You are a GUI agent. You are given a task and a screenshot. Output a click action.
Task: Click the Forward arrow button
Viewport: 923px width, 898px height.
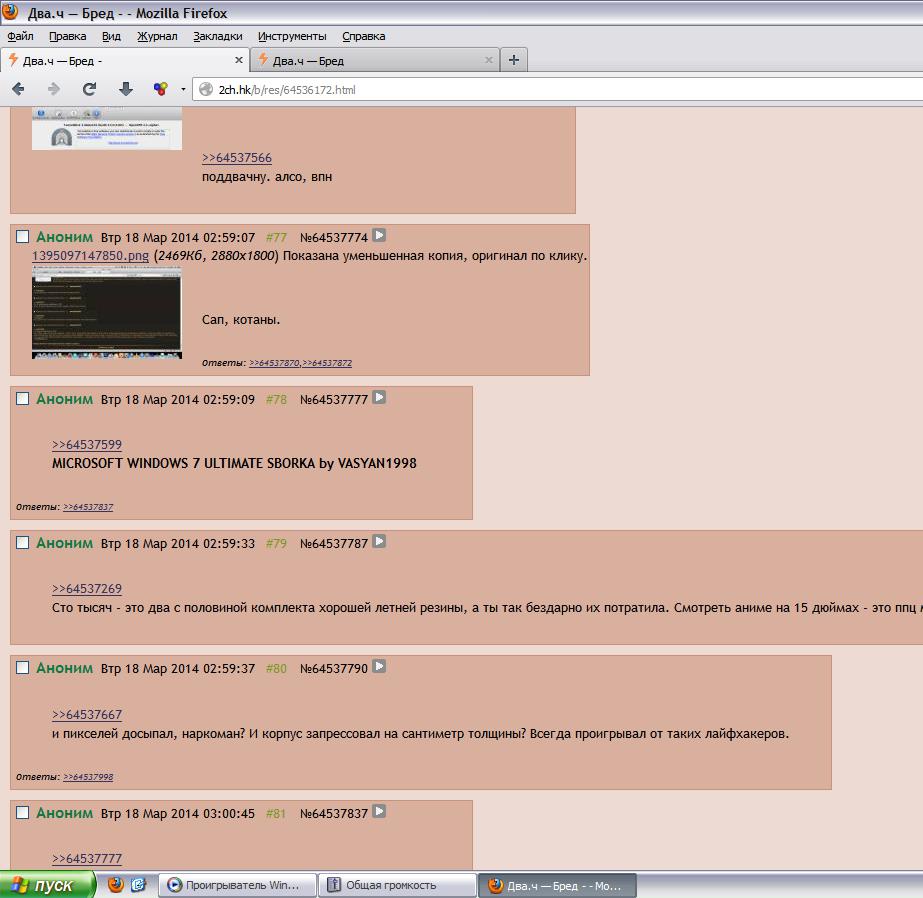pyautogui.click(x=54, y=89)
